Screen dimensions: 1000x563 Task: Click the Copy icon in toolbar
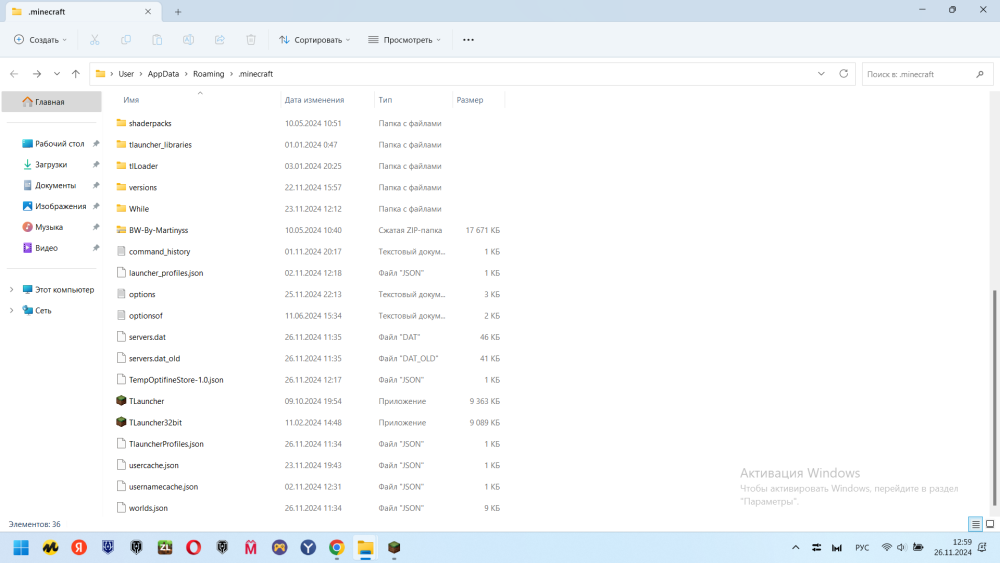pos(126,40)
